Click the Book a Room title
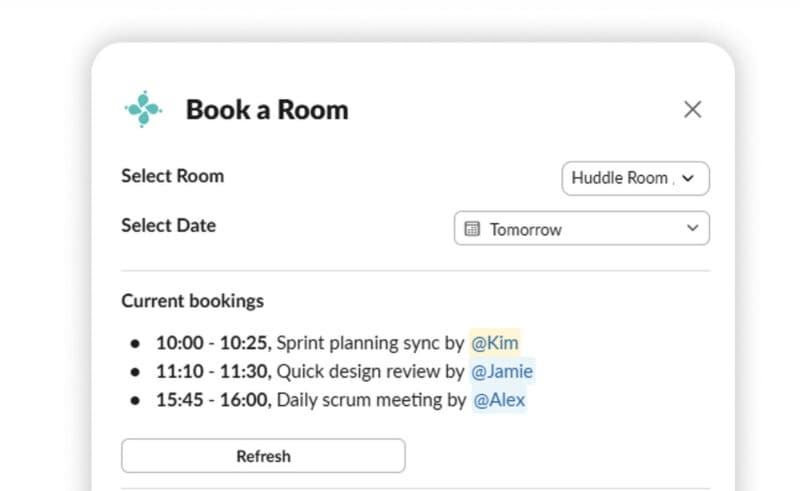 coord(267,109)
